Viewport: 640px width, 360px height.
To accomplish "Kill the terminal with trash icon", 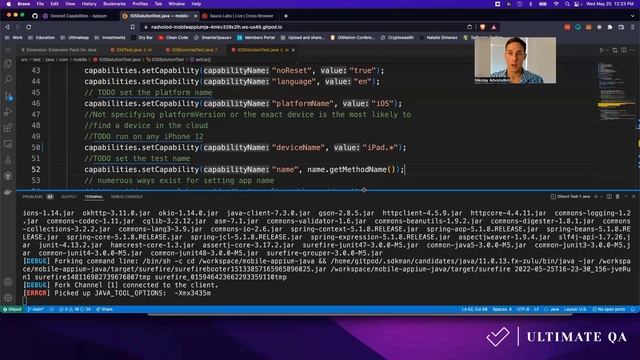I will click(617, 196).
